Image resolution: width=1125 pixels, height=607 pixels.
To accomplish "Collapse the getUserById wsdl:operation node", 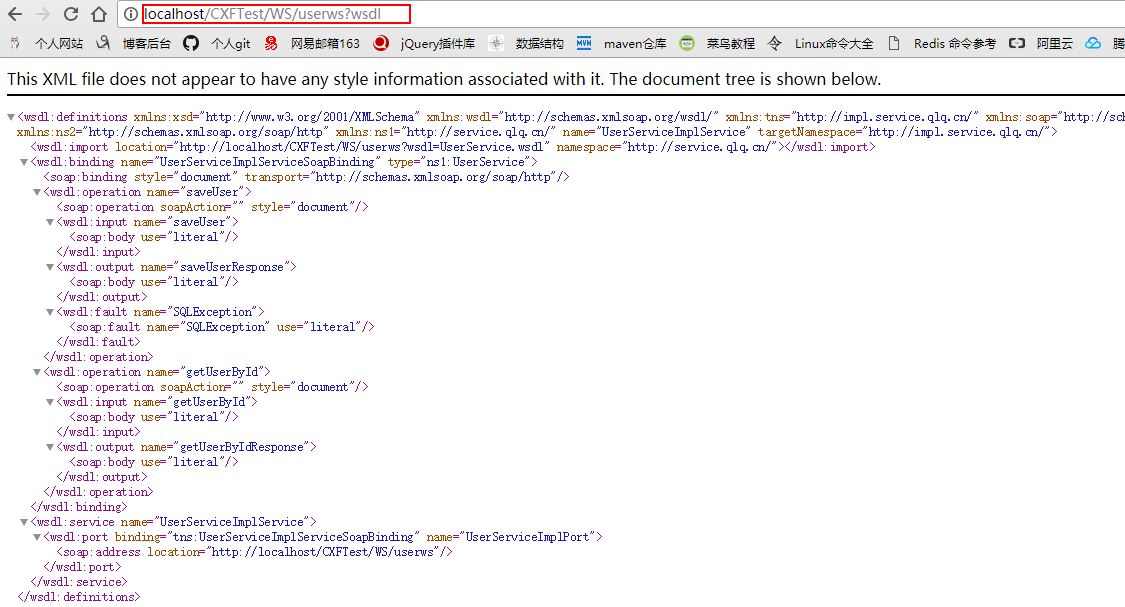I will pyautogui.click(x=37, y=372).
